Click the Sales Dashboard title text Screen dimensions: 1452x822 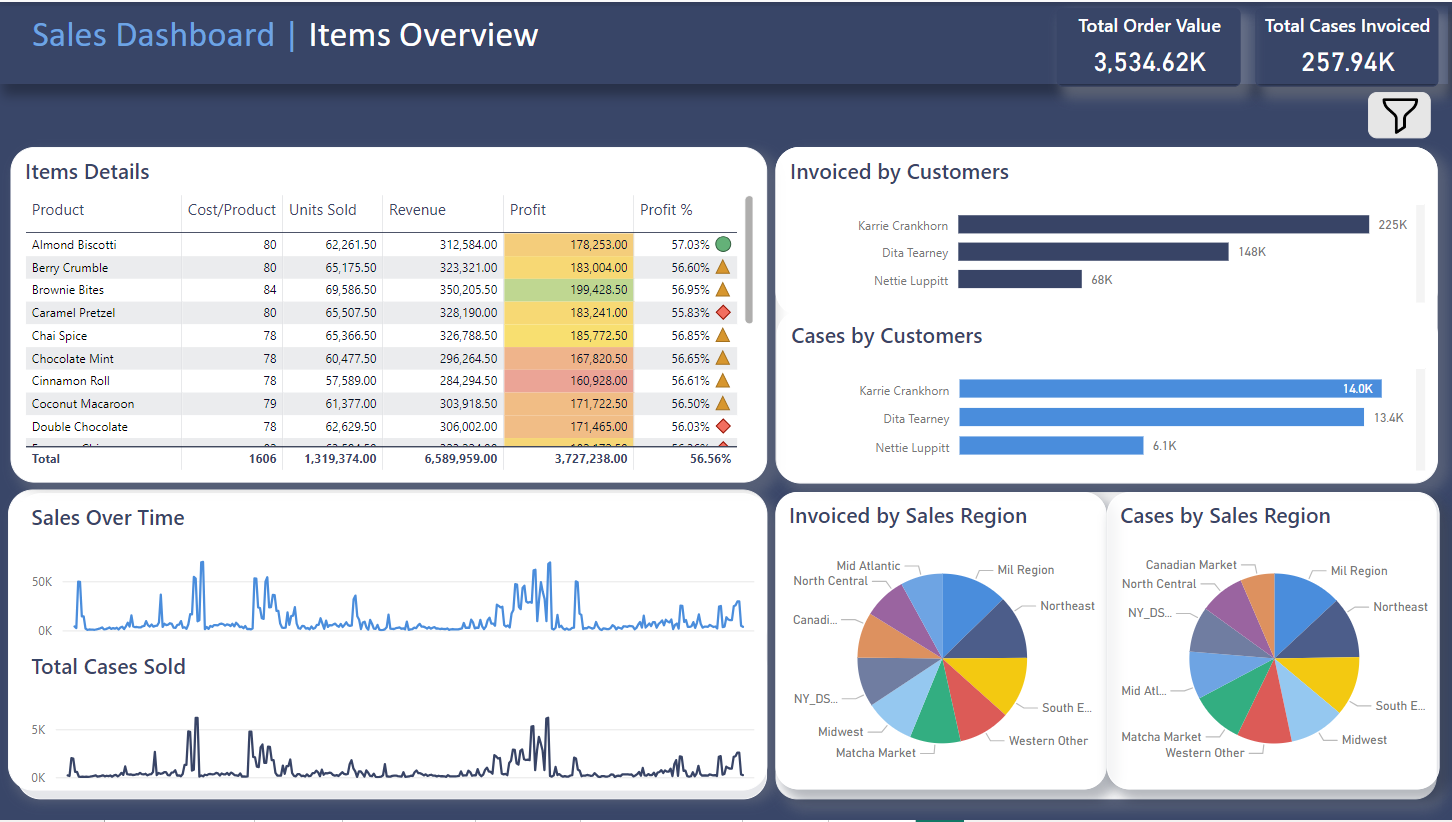(153, 35)
